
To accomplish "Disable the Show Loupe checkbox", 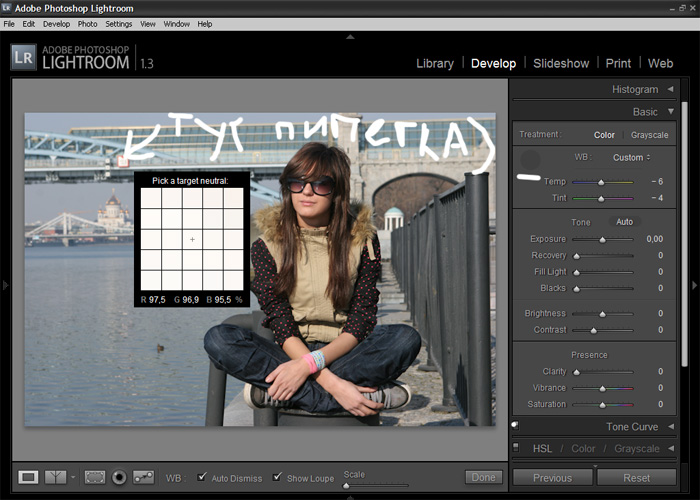I will 277,477.
